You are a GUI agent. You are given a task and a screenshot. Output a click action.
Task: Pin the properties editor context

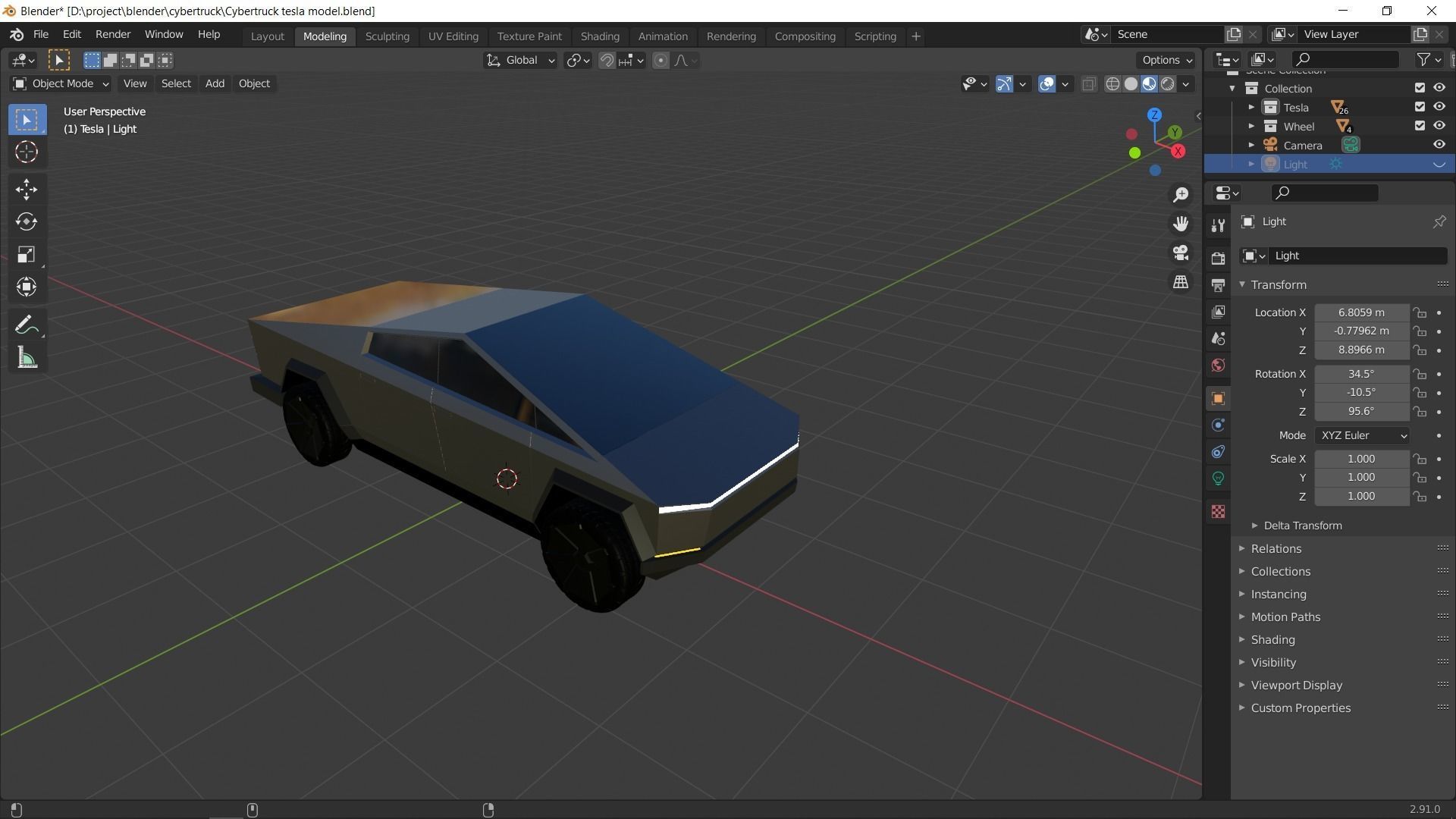[1439, 221]
